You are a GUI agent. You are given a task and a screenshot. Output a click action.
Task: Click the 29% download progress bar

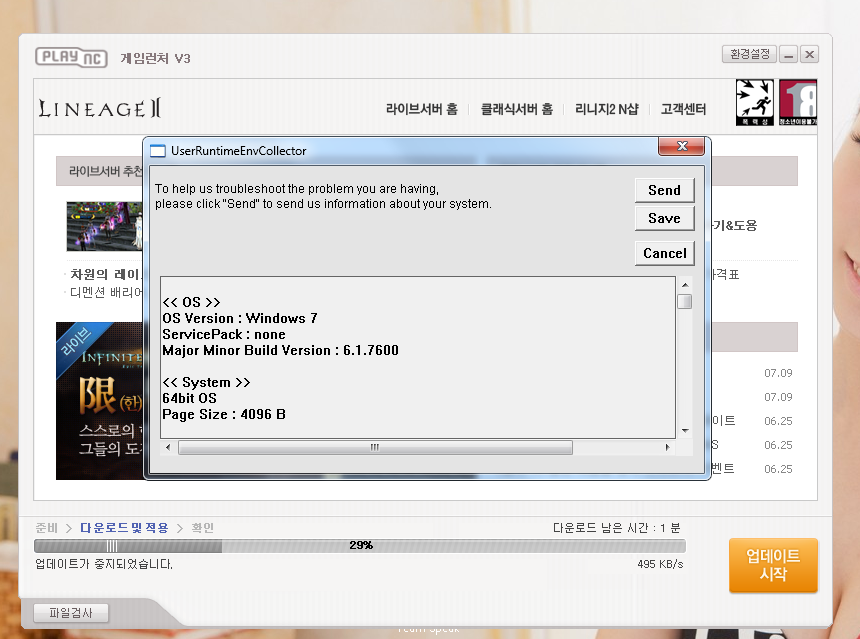[360, 546]
